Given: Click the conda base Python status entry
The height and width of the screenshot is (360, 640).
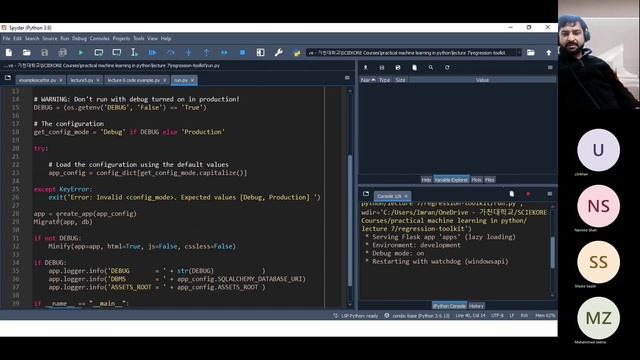Looking at the screenshot, I should 417,316.
